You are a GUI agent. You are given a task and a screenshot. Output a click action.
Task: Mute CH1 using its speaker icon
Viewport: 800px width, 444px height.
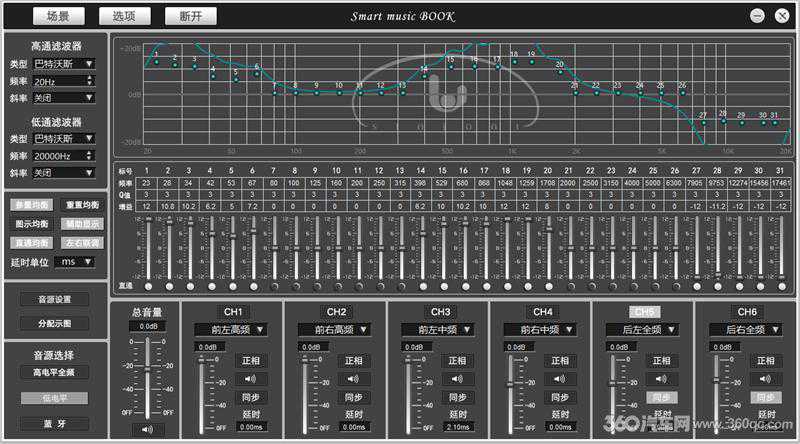(248, 379)
